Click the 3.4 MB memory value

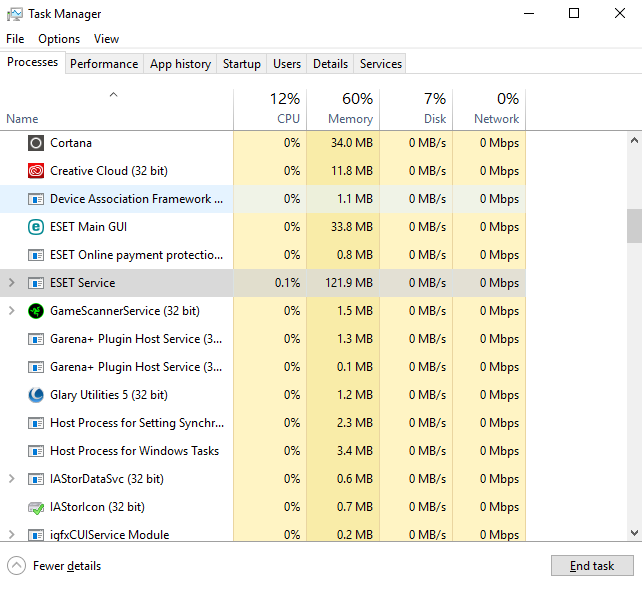355,451
